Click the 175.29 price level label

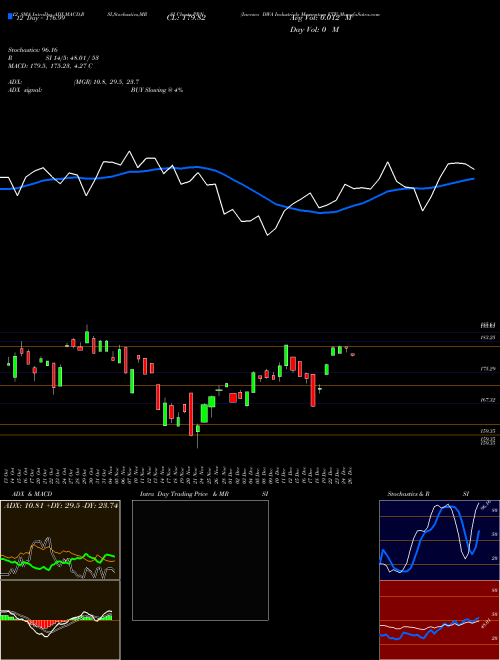pos(488,369)
